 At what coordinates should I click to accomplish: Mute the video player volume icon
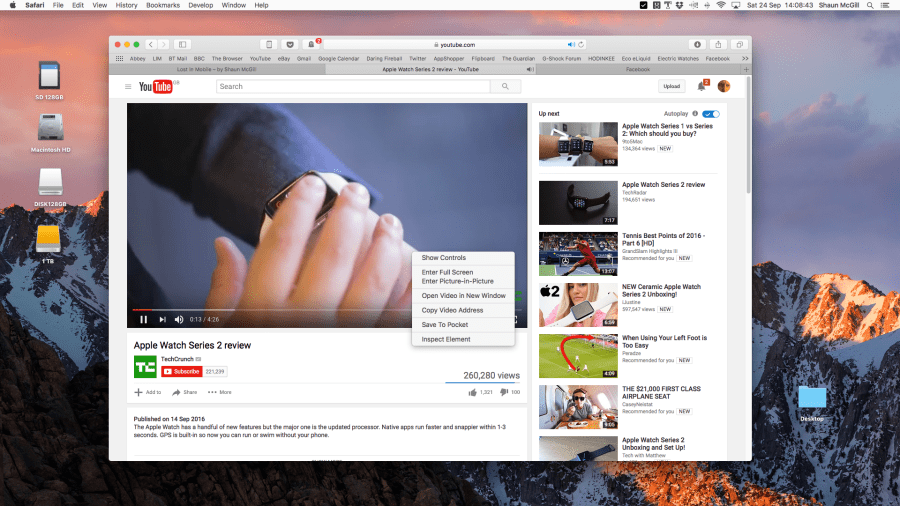point(179,320)
